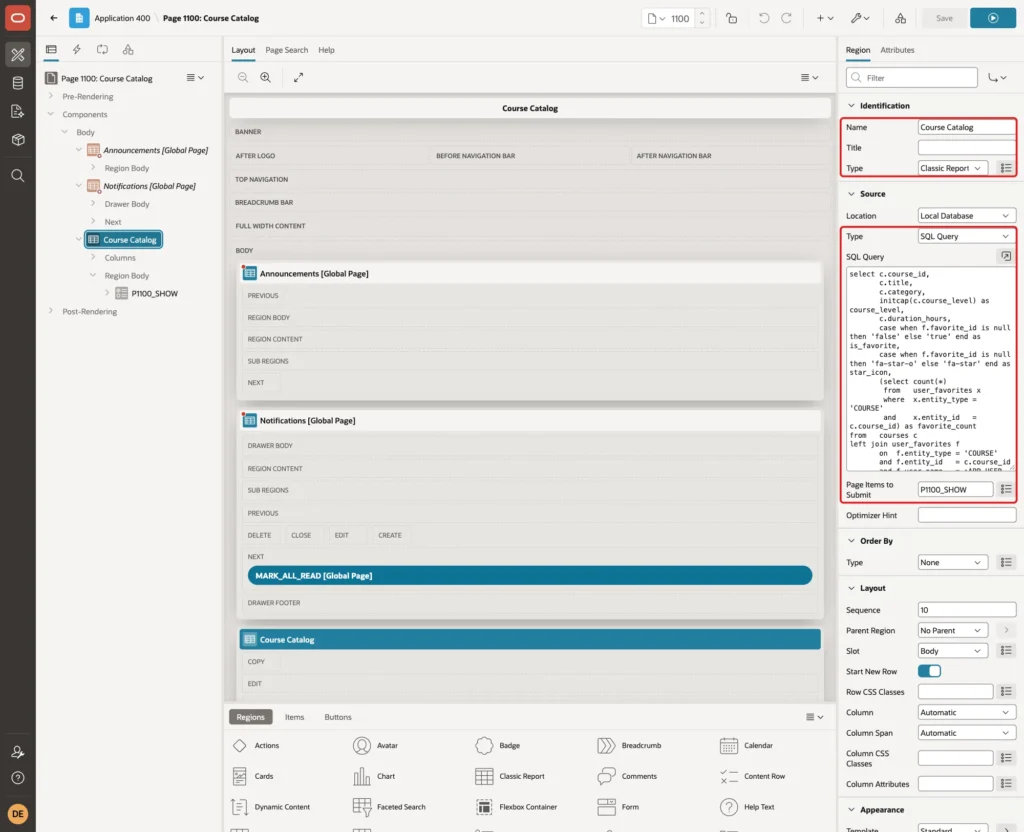Open the Source Type SQL Query dropdown
Image resolution: width=1024 pixels, height=832 pixels.
click(x=967, y=236)
